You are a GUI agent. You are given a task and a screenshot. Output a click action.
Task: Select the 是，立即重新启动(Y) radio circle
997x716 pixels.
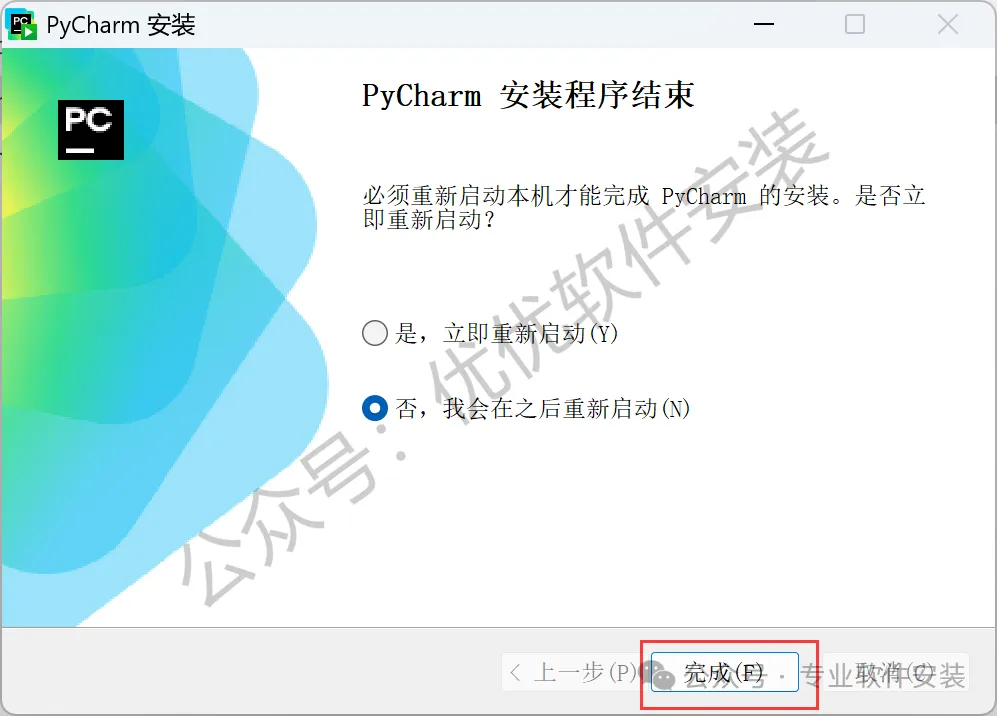click(375, 333)
